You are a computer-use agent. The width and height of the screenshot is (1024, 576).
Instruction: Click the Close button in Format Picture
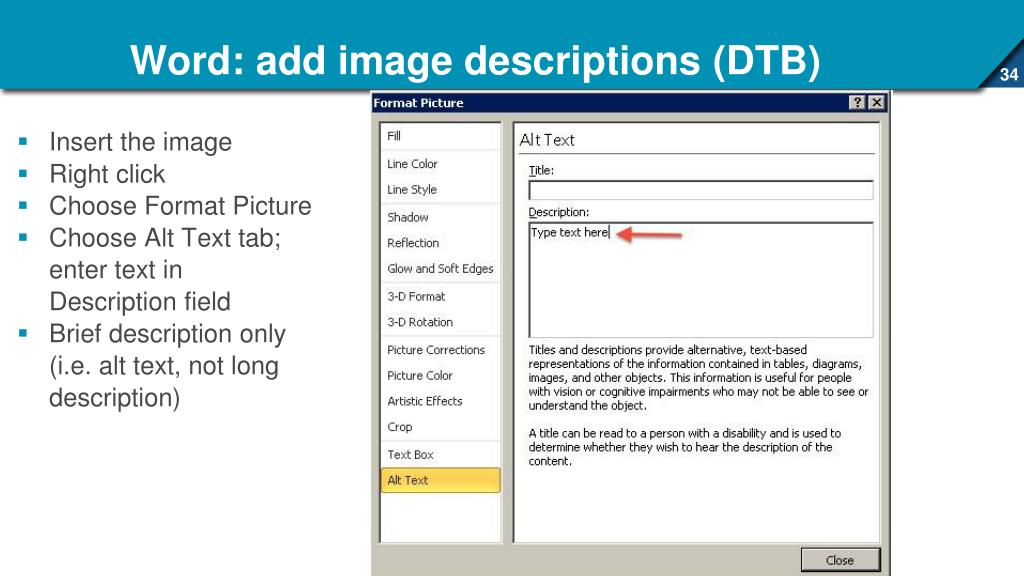tap(840, 560)
